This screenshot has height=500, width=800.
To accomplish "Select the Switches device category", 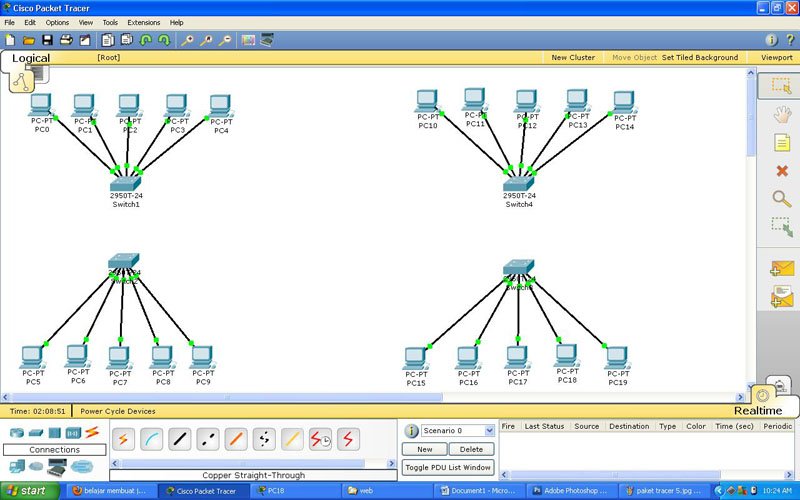I will pyautogui.click(x=36, y=433).
